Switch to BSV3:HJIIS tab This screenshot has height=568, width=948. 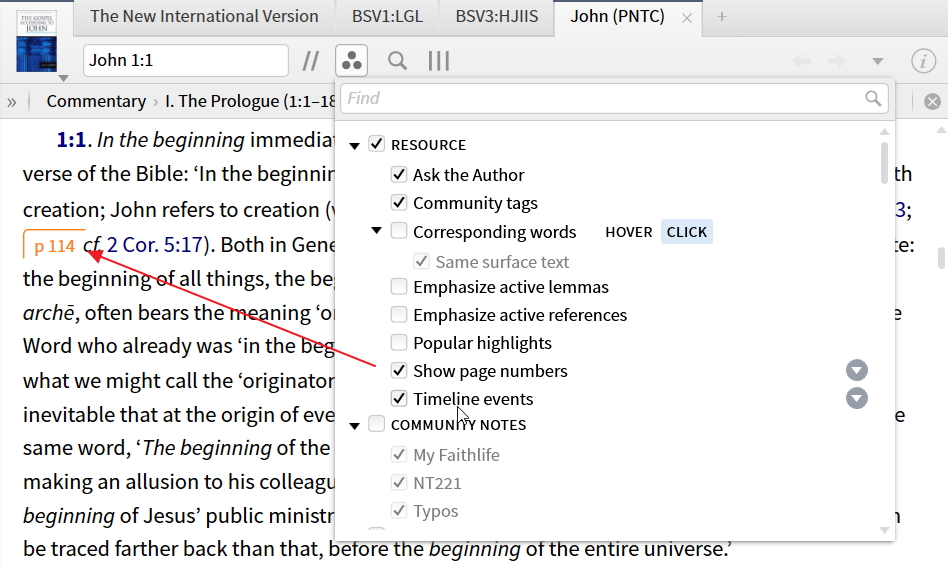click(497, 16)
